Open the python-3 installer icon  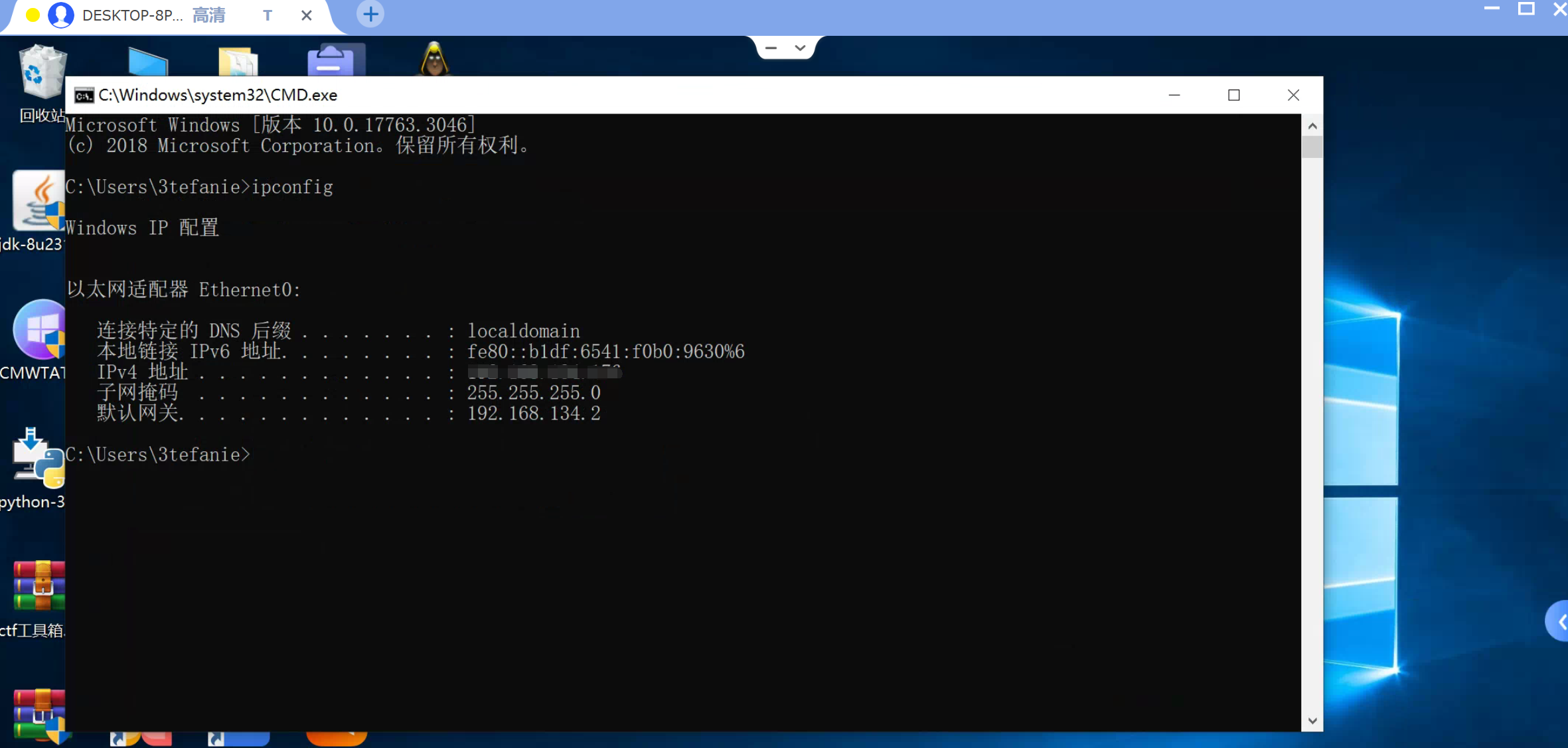click(x=37, y=459)
